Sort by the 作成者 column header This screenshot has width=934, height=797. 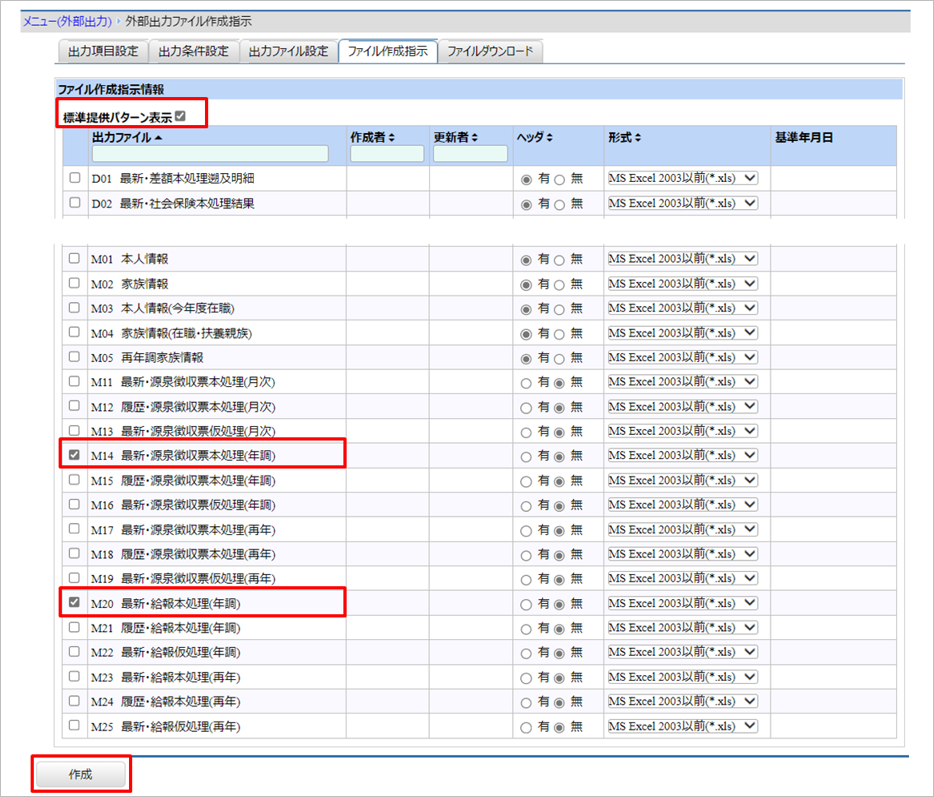tap(372, 138)
